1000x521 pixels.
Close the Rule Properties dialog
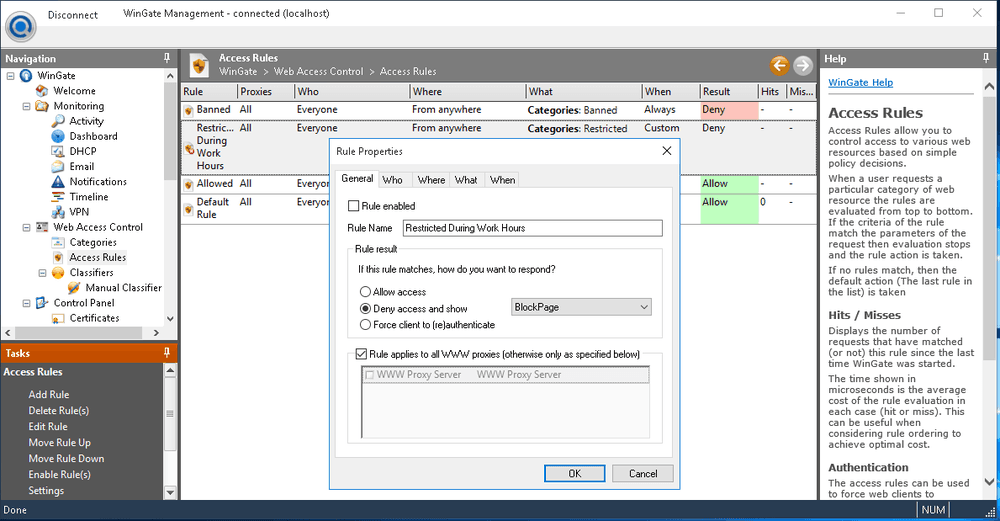pos(666,151)
